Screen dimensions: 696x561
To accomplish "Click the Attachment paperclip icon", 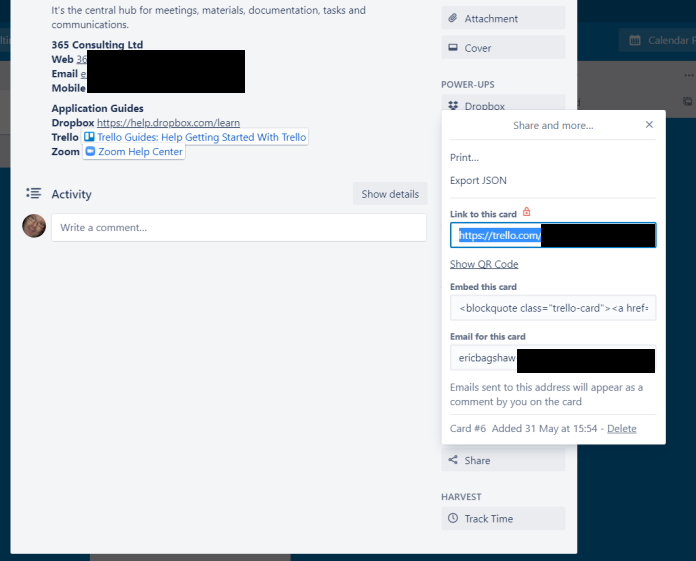I will 453,18.
